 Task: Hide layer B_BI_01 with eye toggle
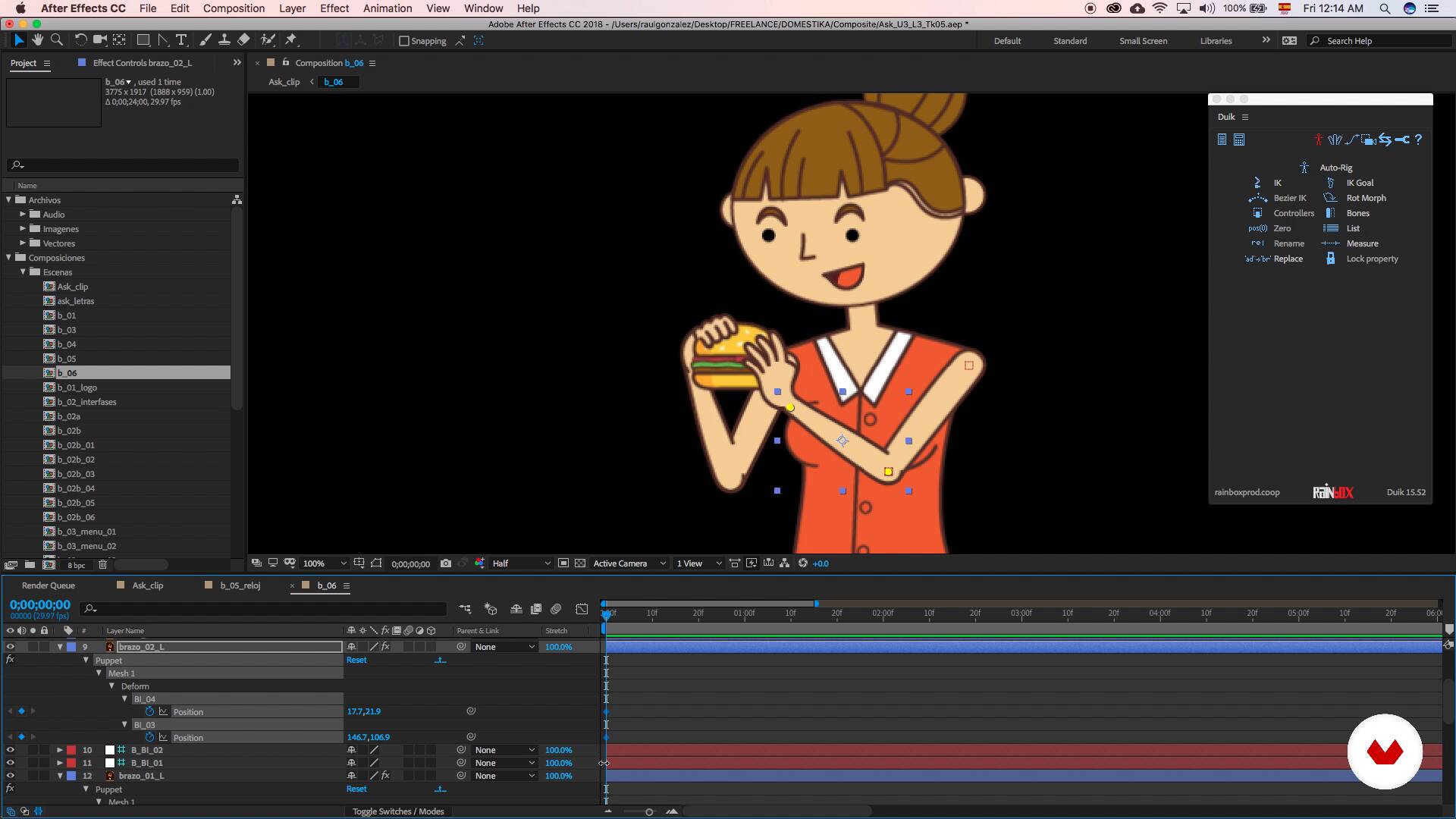[10, 763]
